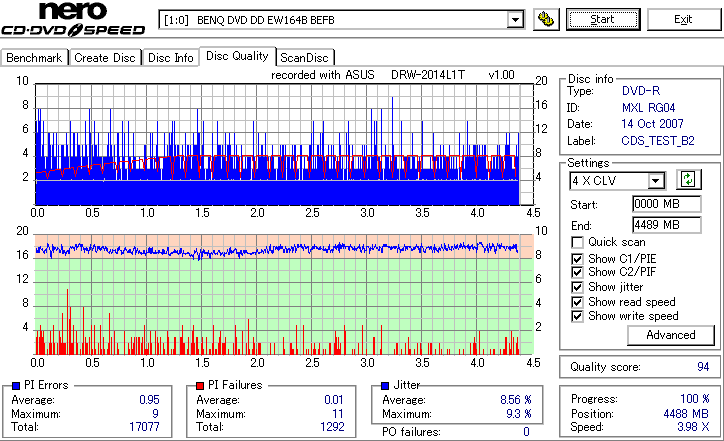Click the blue PI Errors legend square
The width and height of the screenshot is (724, 441).
pos(16,386)
